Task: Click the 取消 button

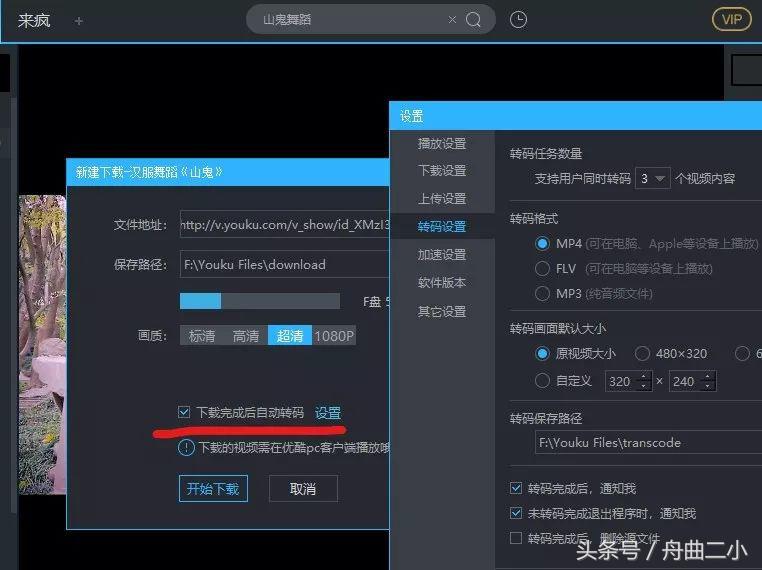Action: pyautogui.click(x=303, y=488)
